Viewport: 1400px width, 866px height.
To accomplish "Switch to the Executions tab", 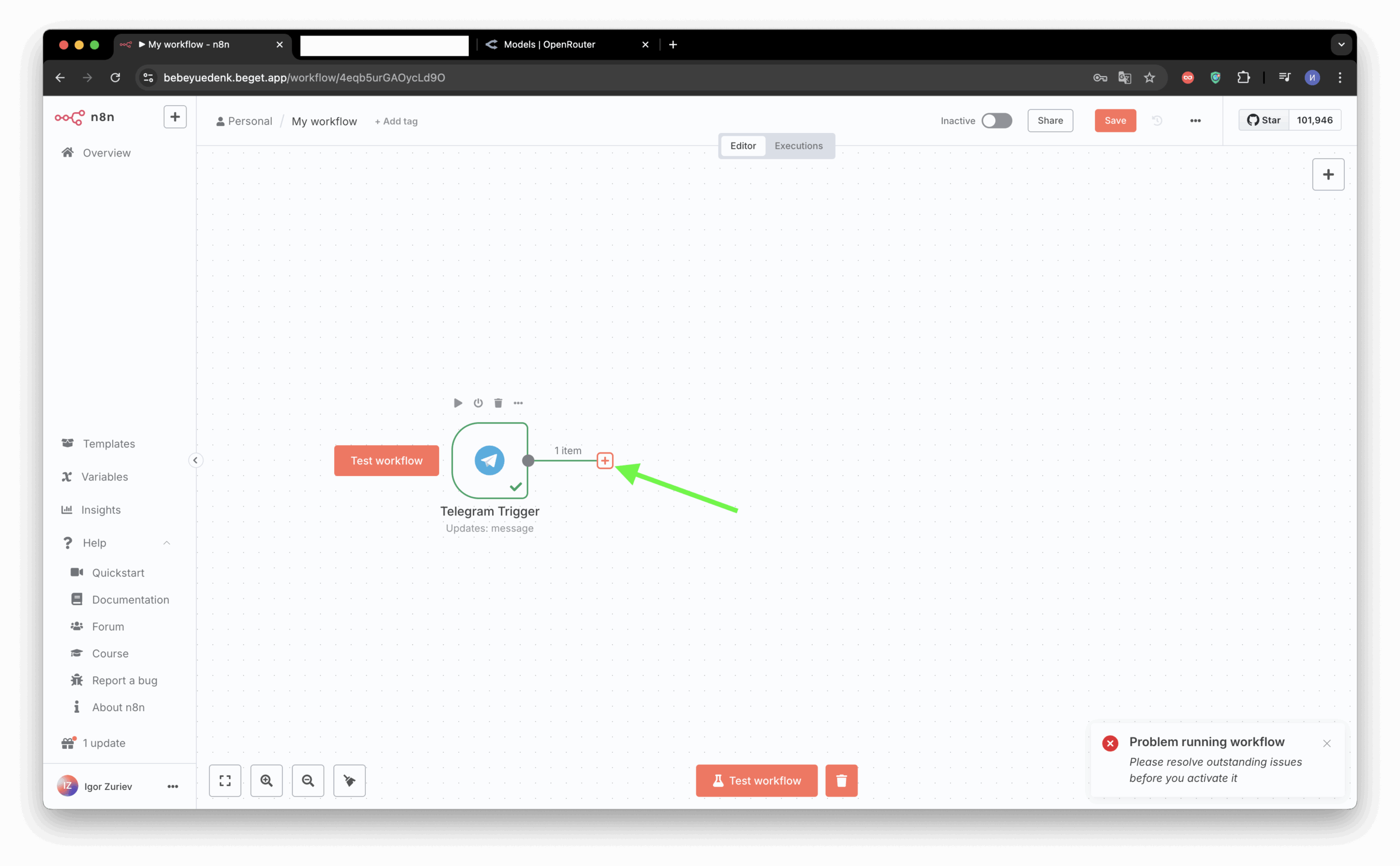I will click(x=798, y=146).
